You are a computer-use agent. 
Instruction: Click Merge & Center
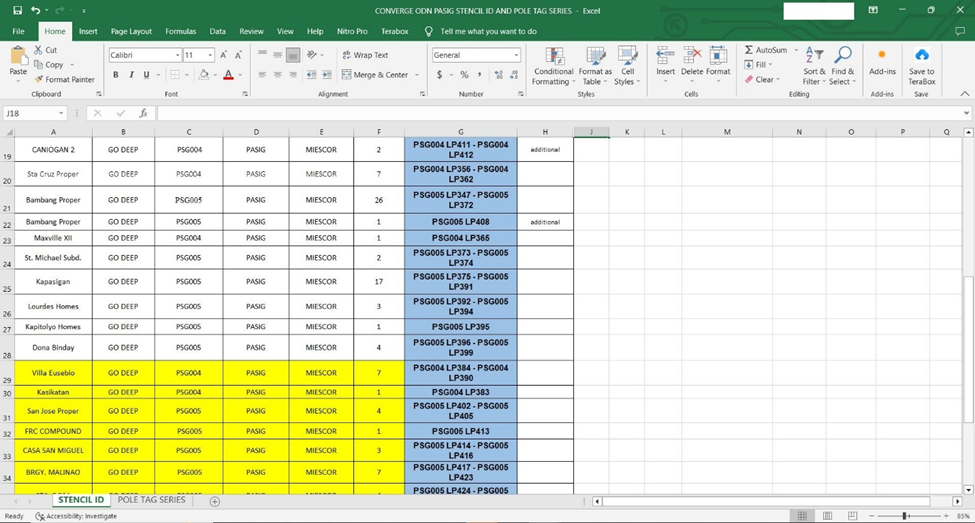375,75
